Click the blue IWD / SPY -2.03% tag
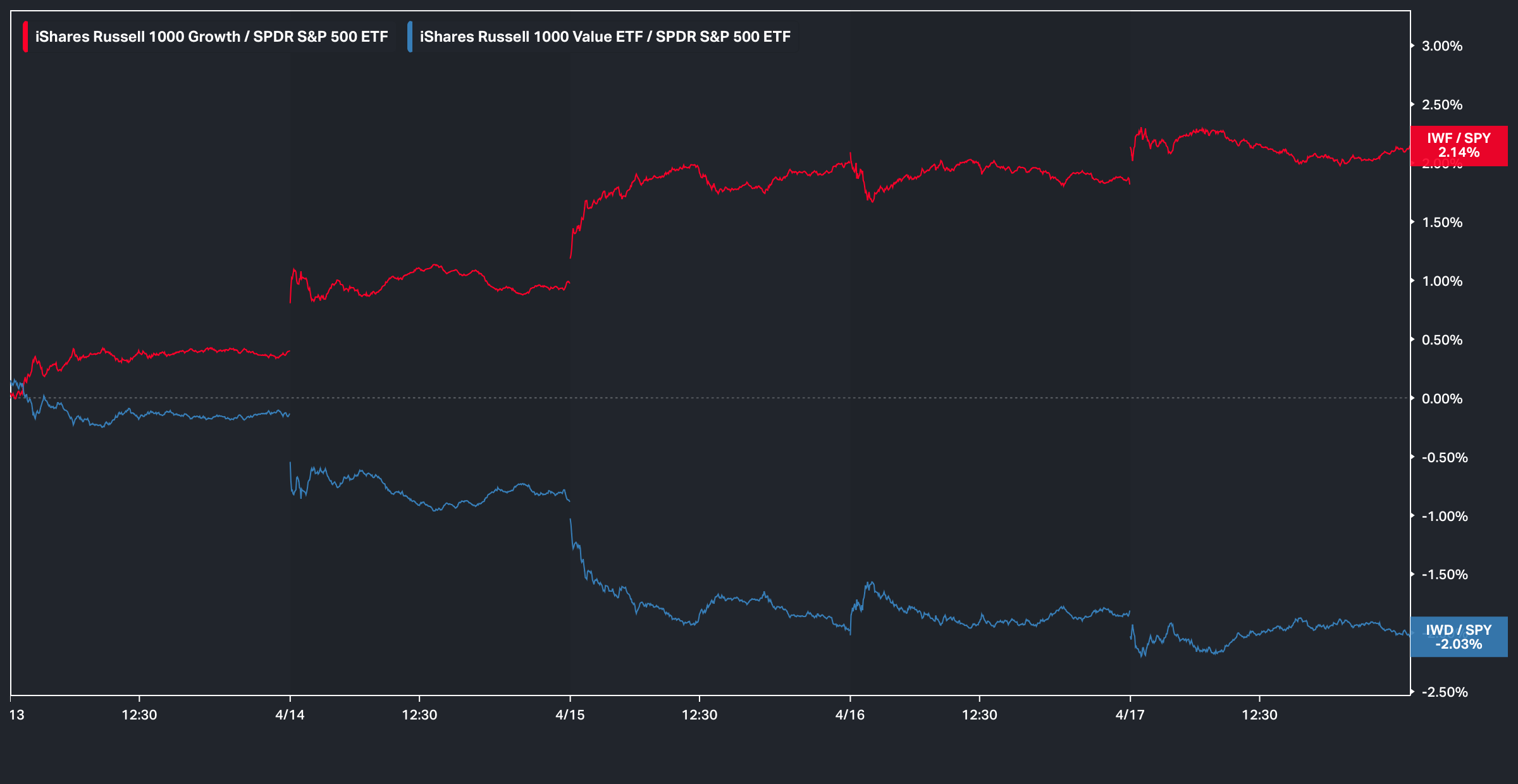The height and width of the screenshot is (784, 1518). (1459, 637)
